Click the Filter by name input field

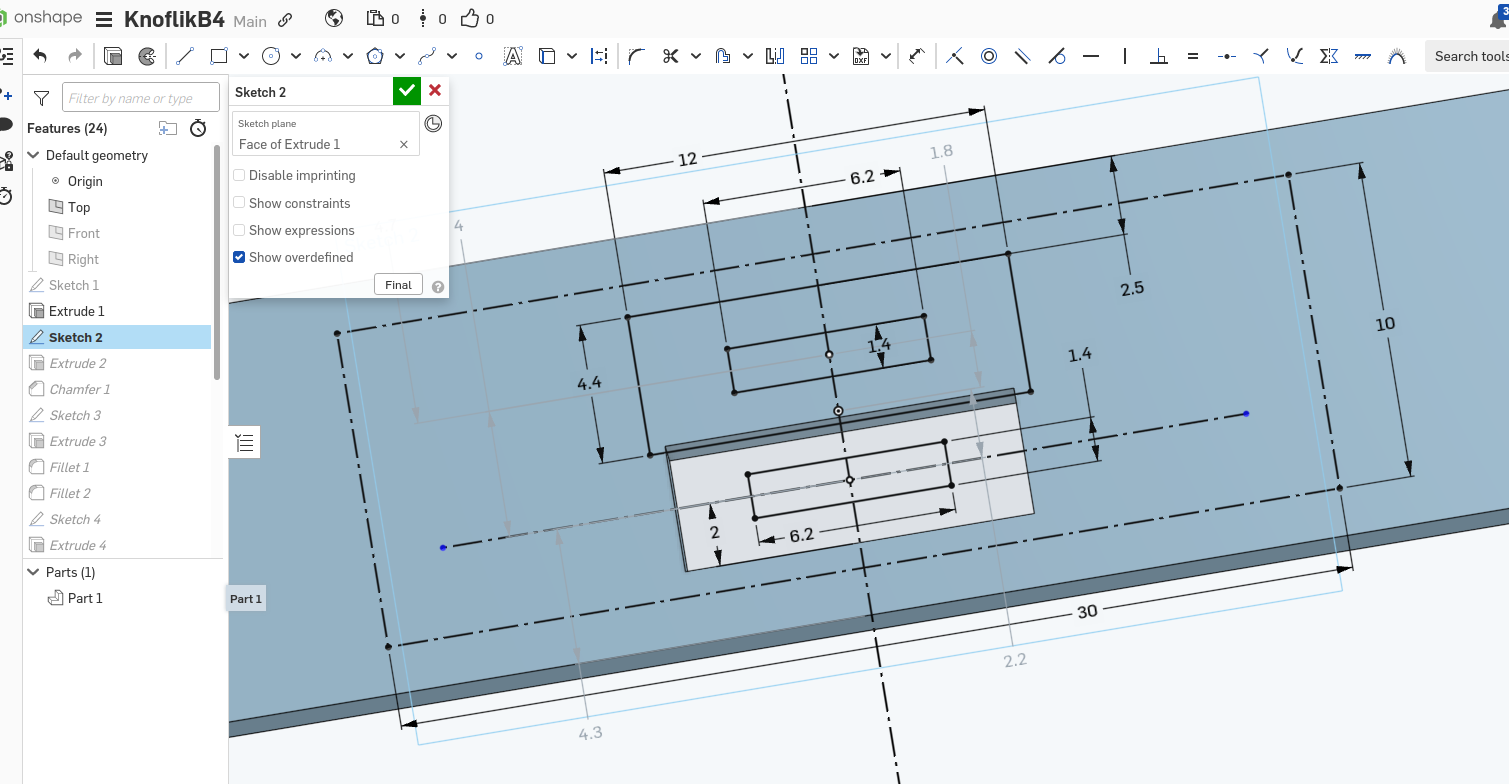click(140, 98)
